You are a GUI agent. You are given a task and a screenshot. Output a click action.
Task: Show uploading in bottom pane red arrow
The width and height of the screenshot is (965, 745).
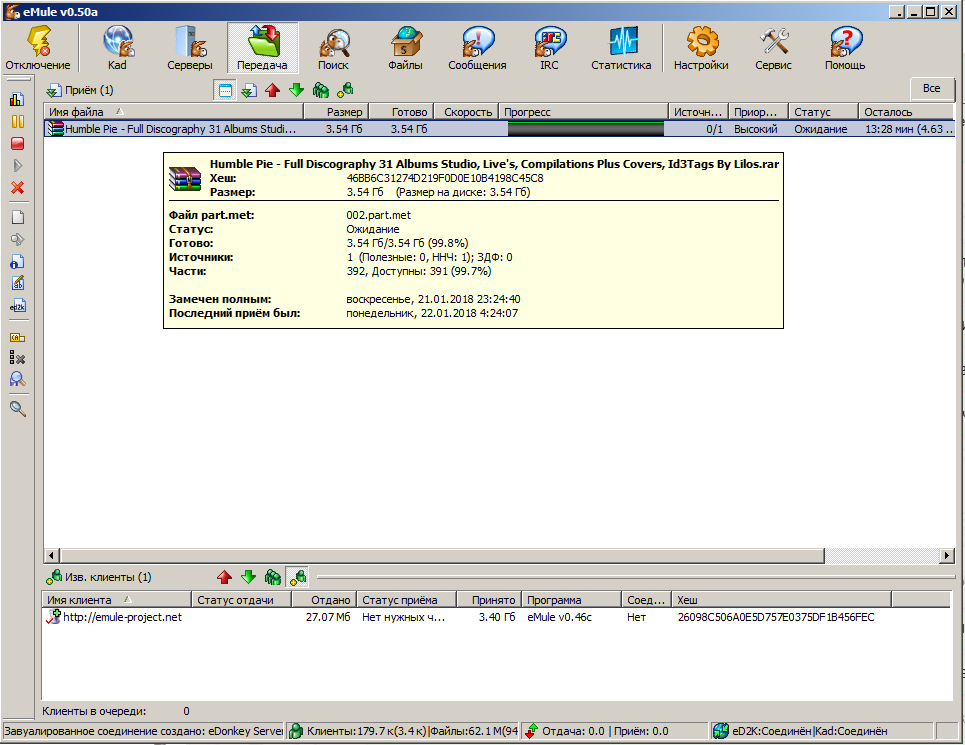224,577
